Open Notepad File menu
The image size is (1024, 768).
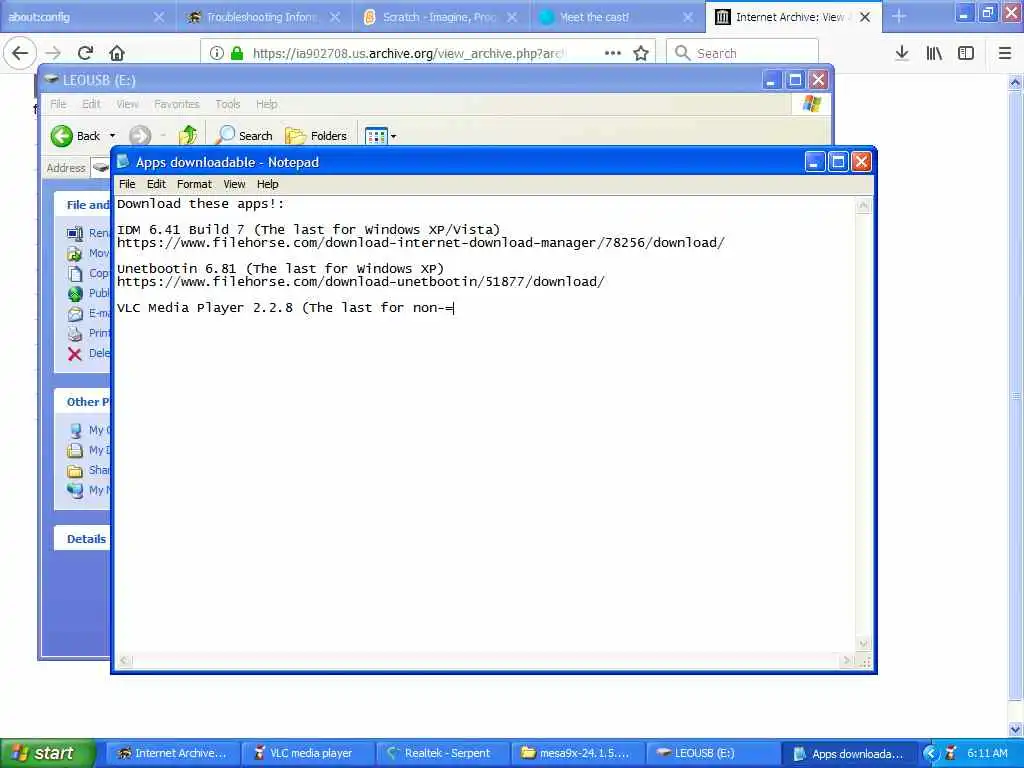point(127,184)
